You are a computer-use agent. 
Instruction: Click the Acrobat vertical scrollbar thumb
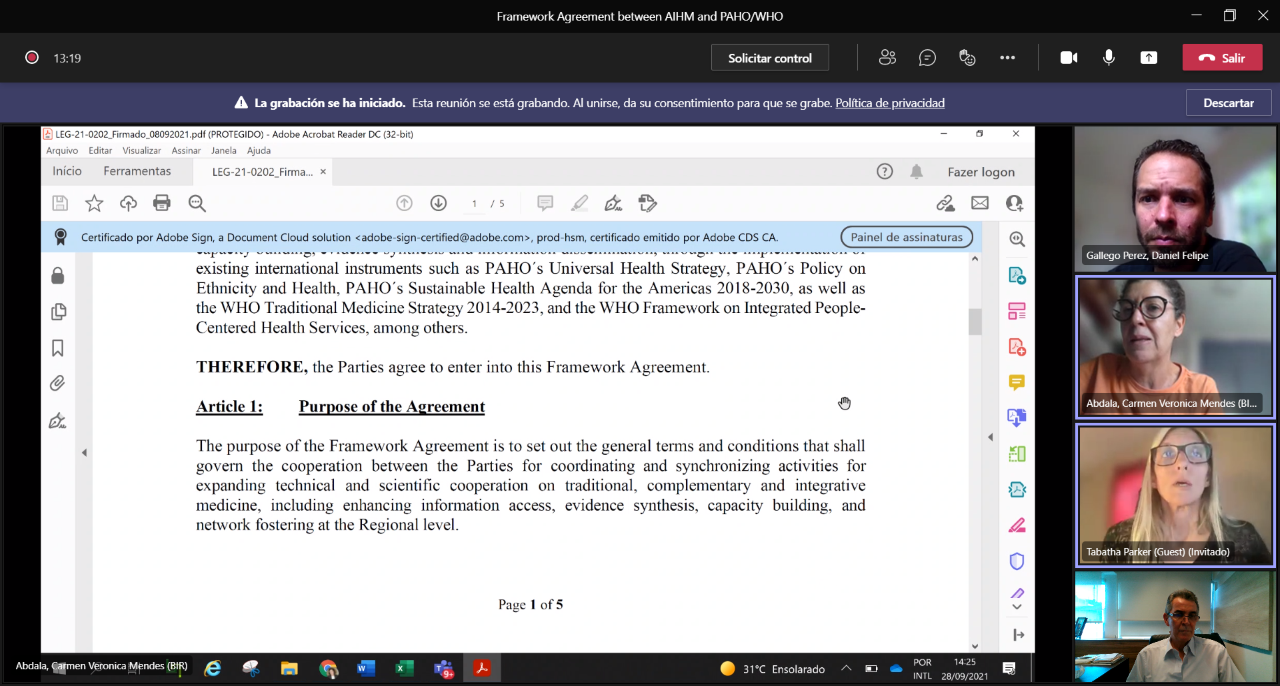975,322
